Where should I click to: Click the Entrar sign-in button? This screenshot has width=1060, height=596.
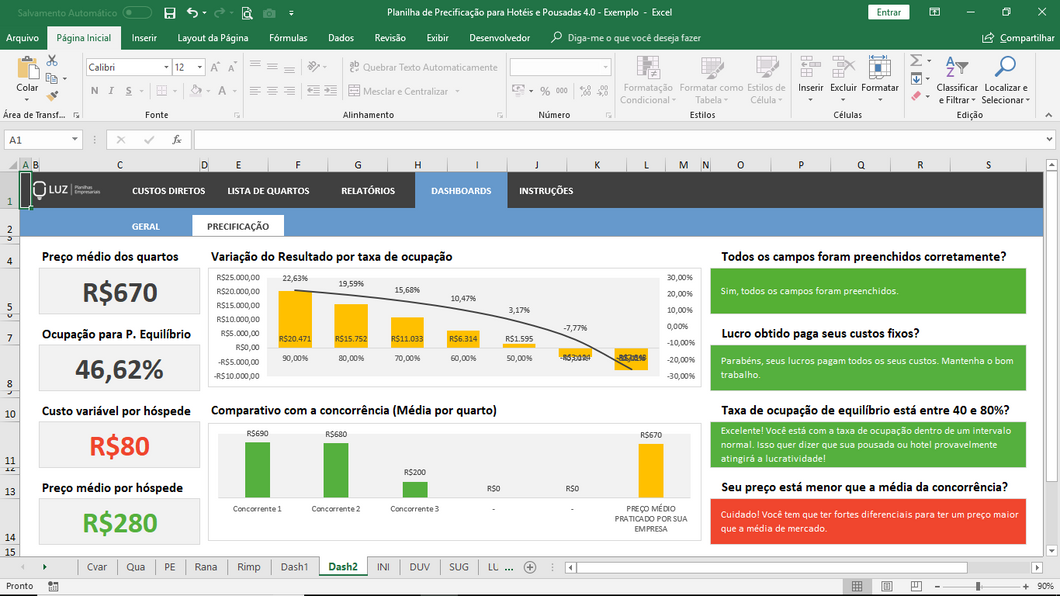888,13
